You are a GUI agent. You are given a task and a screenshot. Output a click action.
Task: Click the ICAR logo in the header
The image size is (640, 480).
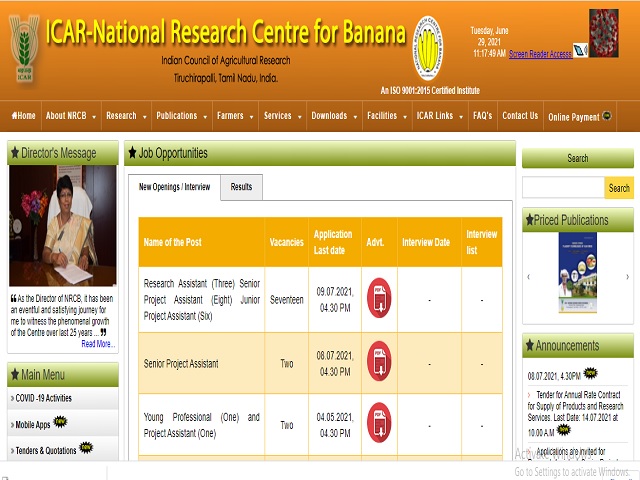tap(24, 48)
